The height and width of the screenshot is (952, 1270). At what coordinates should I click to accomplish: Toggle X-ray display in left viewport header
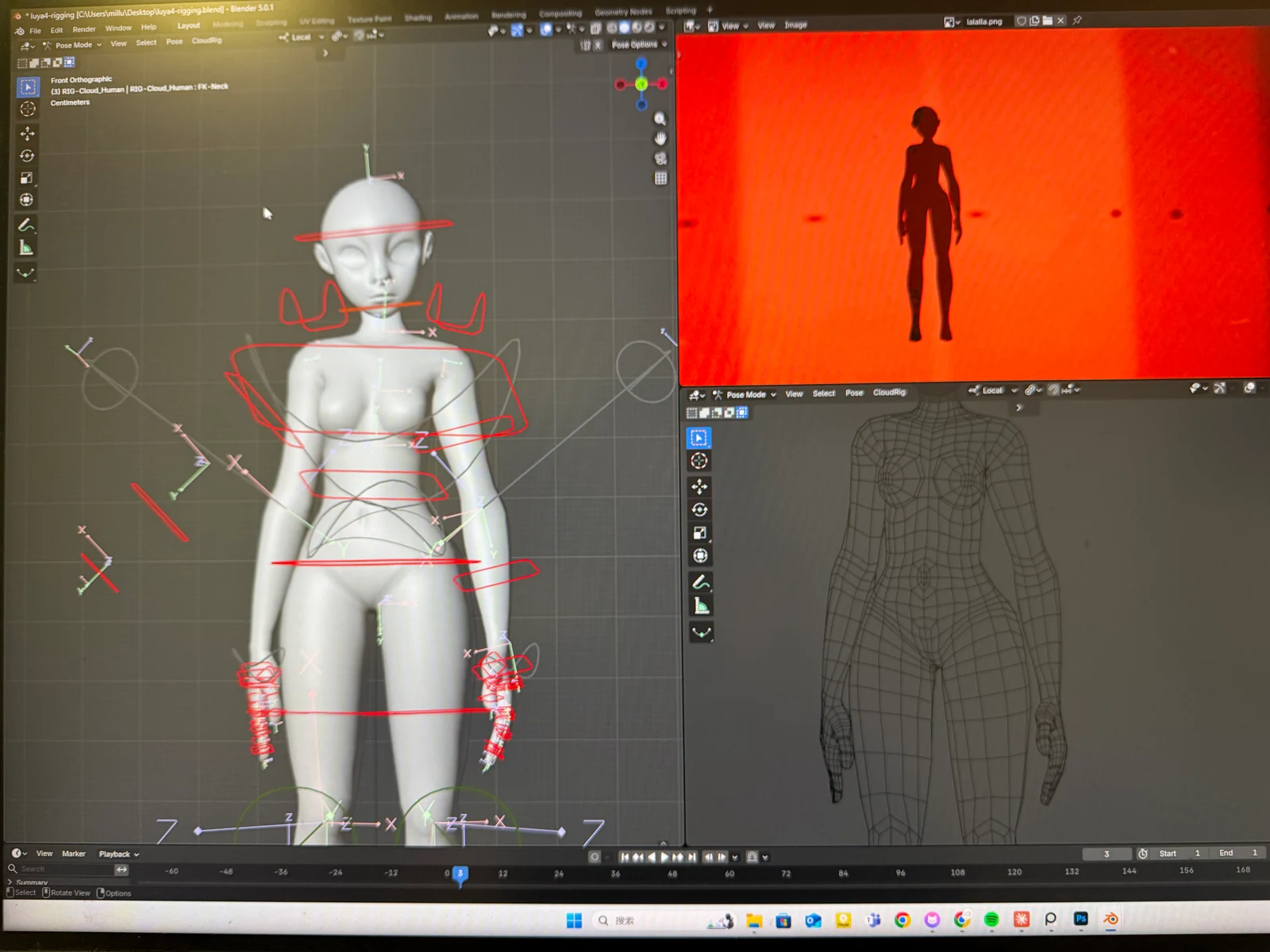click(595, 28)
